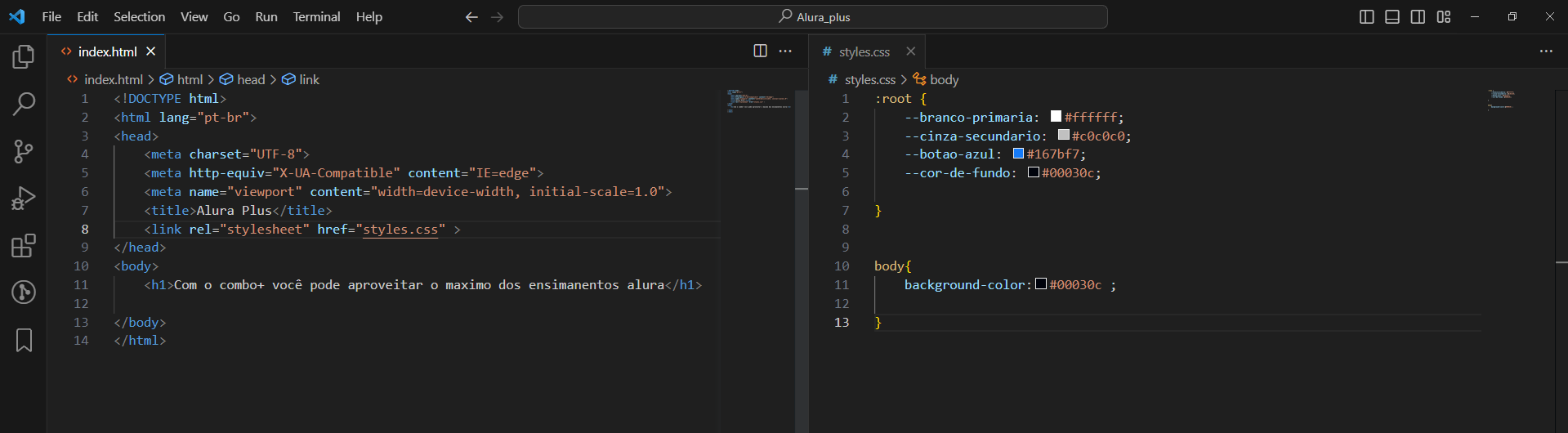Toggle the secondary side bar layout
The height and width of the screenshot is (433, 1568).
point(1418,16)
